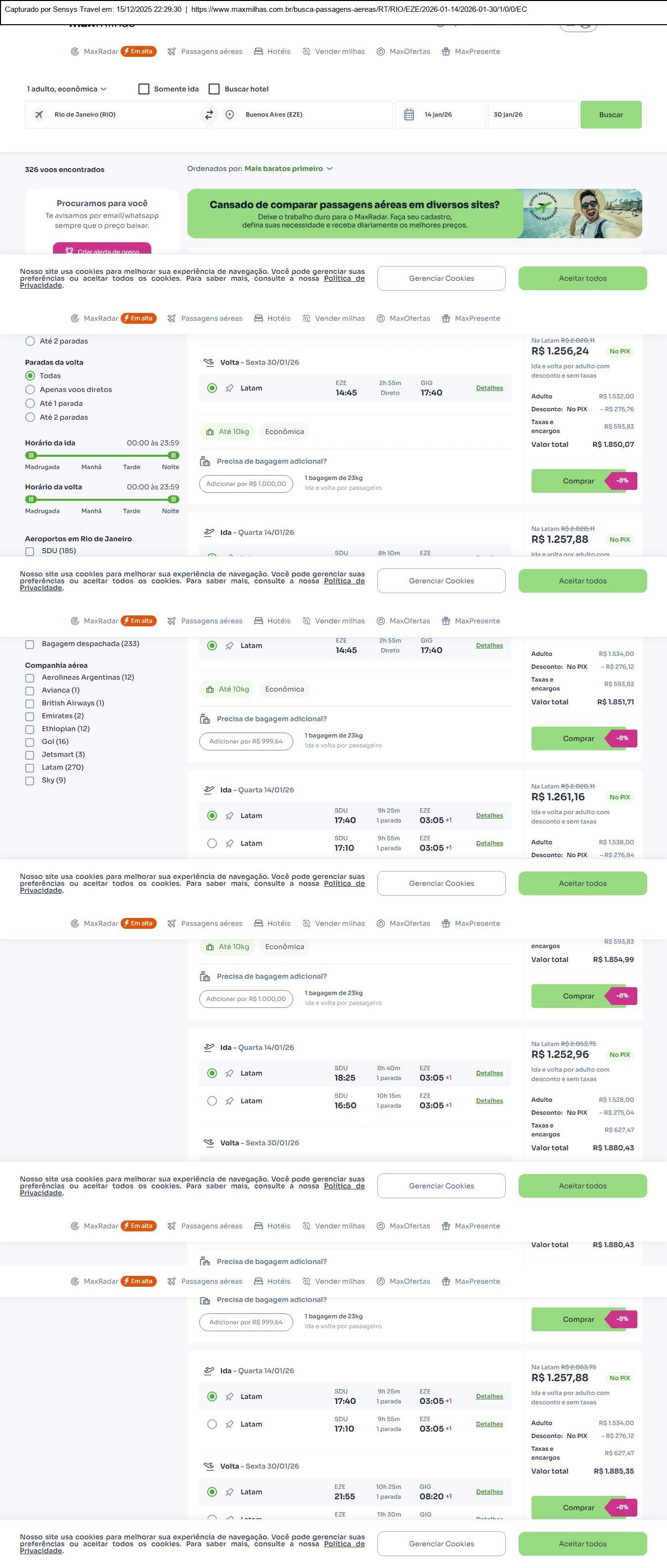Pin the Latam flight departing SDU at 16:50
Screen dimensions: 667x1568
229,1100
